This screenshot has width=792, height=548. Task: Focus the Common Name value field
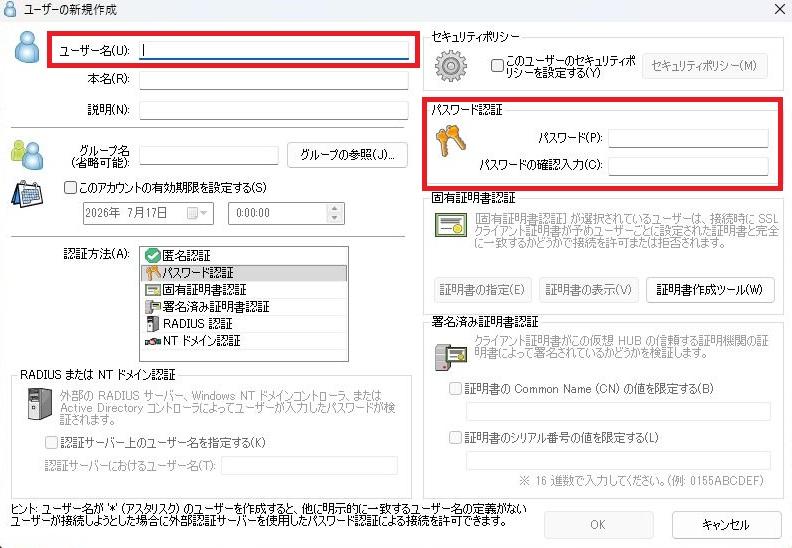pyautogui.click(x=618, y=411)
